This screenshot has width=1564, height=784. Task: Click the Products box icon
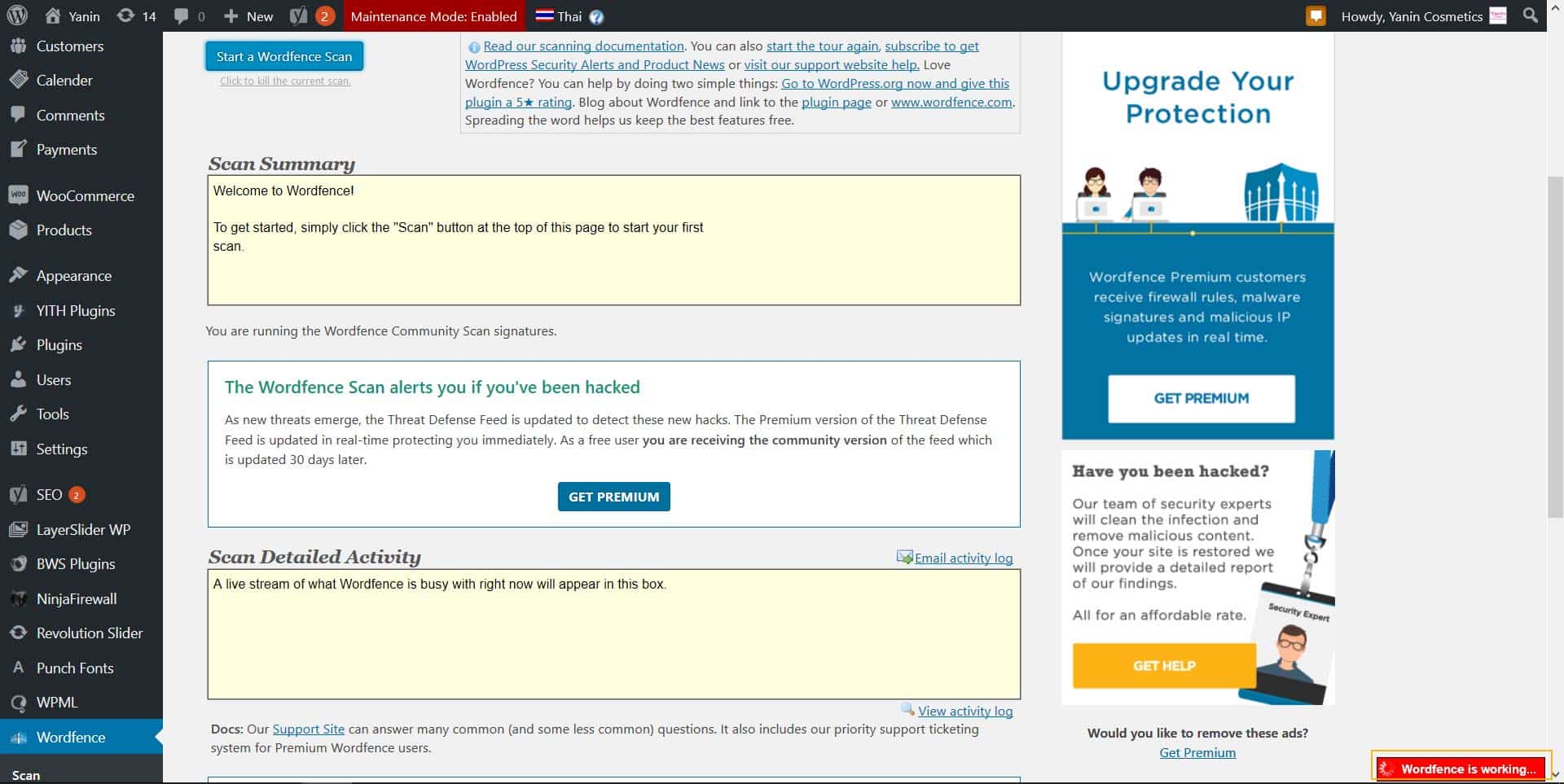18,230
